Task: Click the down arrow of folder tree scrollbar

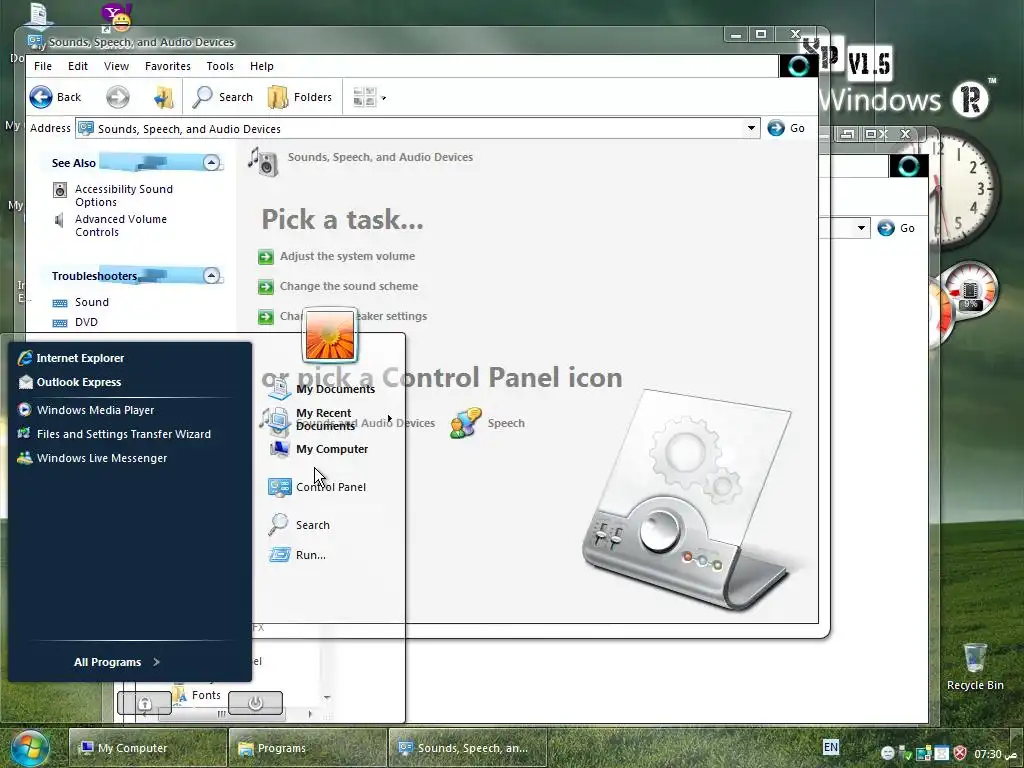Action: 327,697
